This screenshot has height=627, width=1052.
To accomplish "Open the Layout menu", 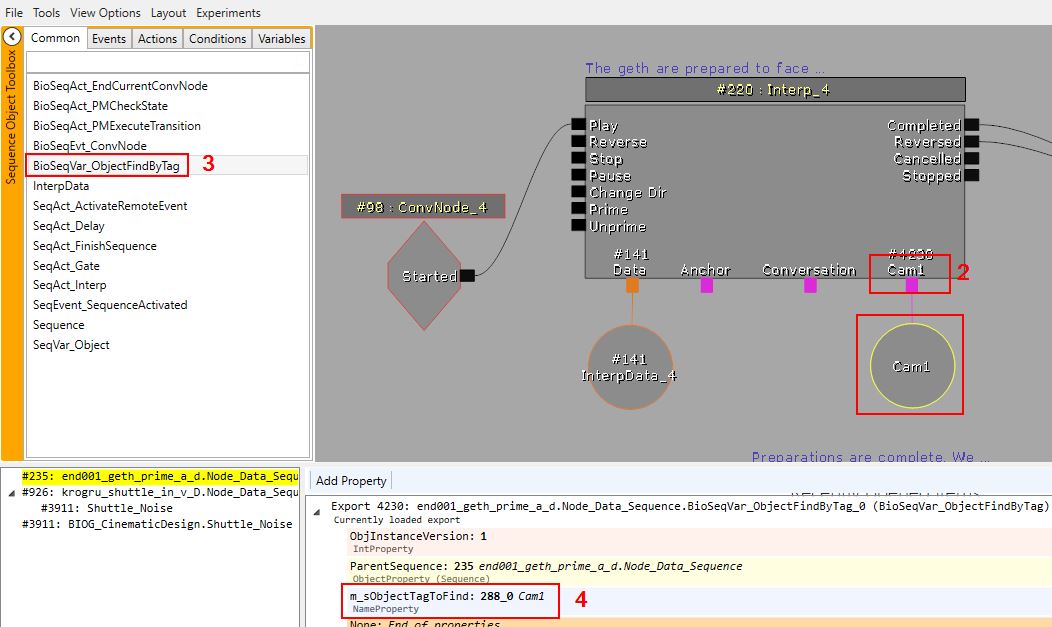I will coord(168,13).
